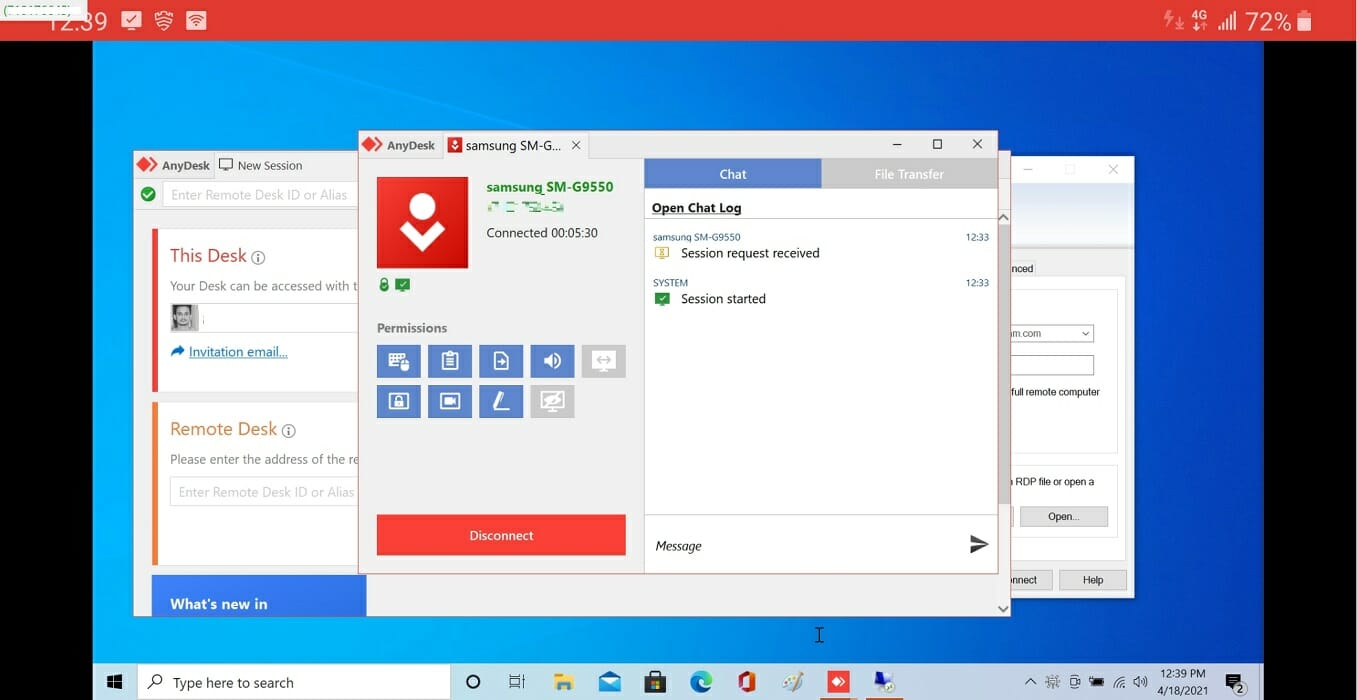Viewport: 1357px width, 700px height.
Task: Toggle session recording permission
Action: [x=449, y=401]
